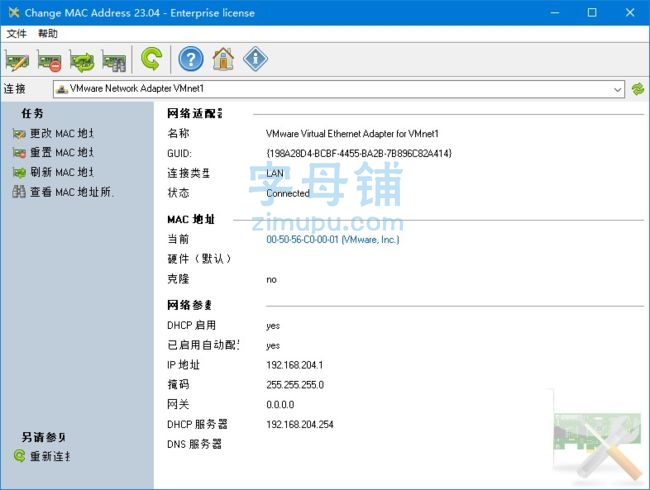The width and height of the screenshot is (650, 490).
Task: Click the adapter name VMware Virtual Ethernet Adapter
Action: pos(352,133)
